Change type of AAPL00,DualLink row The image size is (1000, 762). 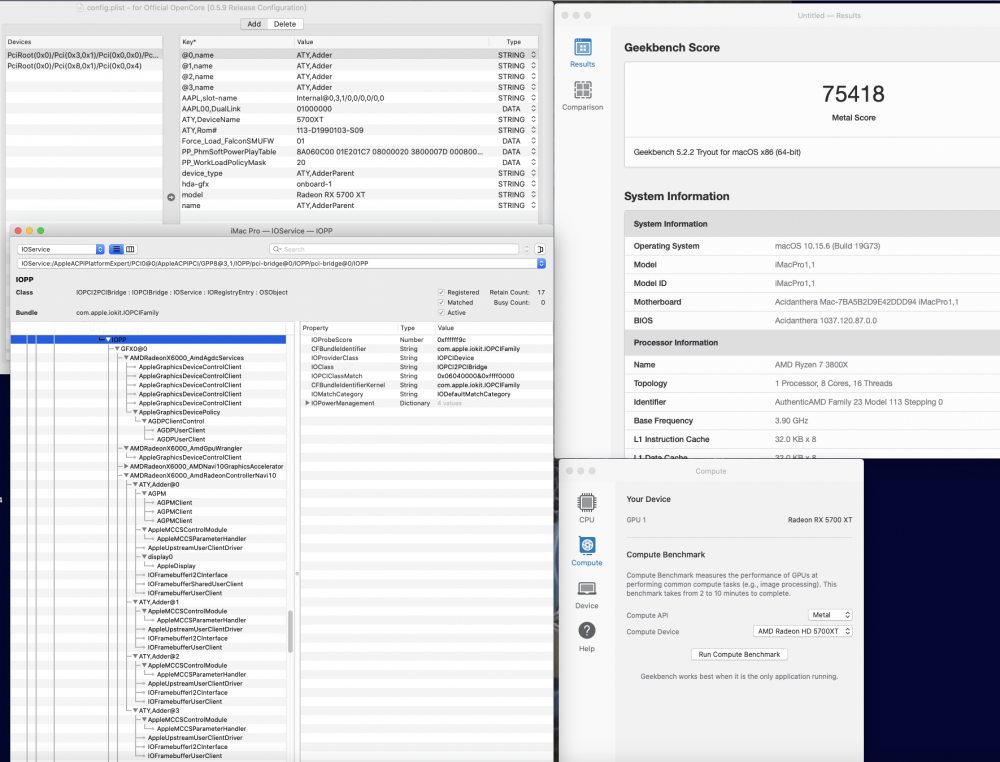[x=533, y=109]
